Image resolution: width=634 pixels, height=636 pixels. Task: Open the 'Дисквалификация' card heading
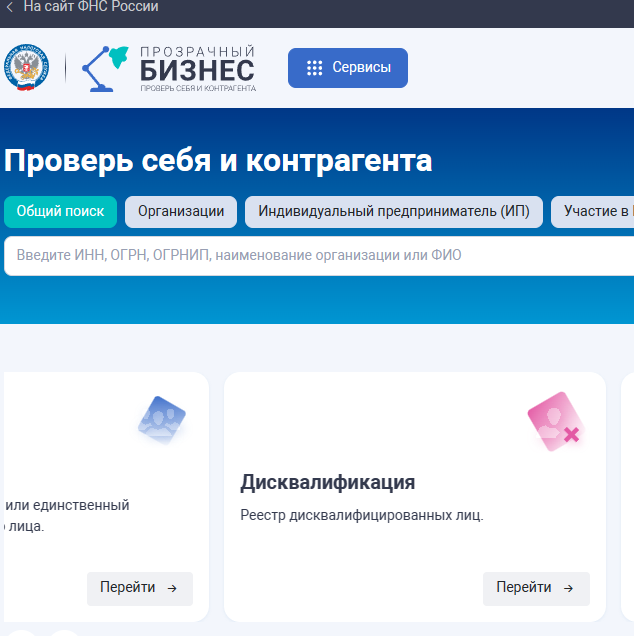[x=327, y=482]
